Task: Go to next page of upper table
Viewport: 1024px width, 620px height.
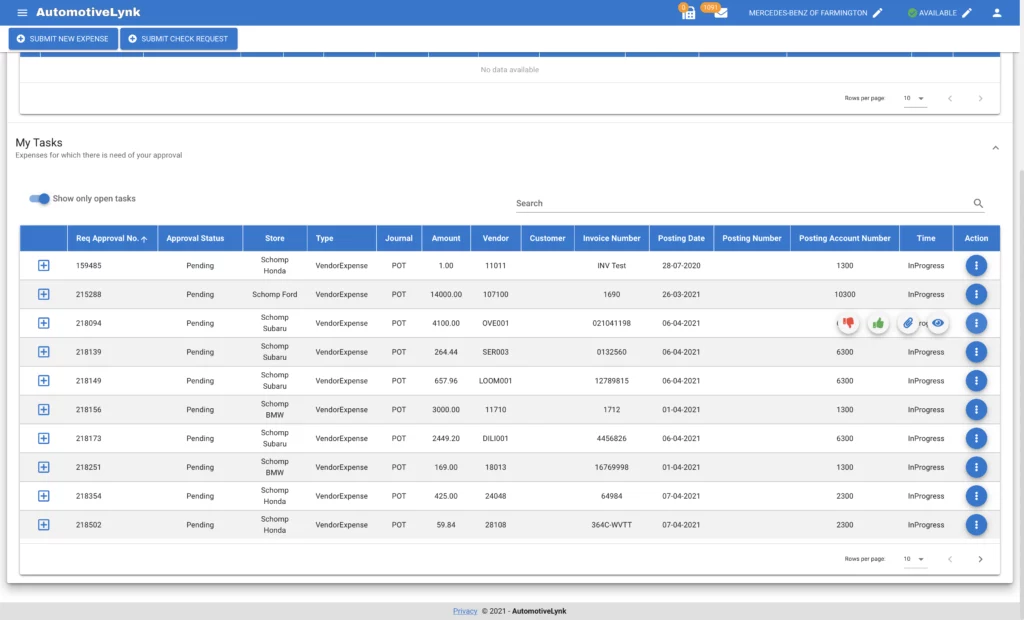Action: [980, 99]
